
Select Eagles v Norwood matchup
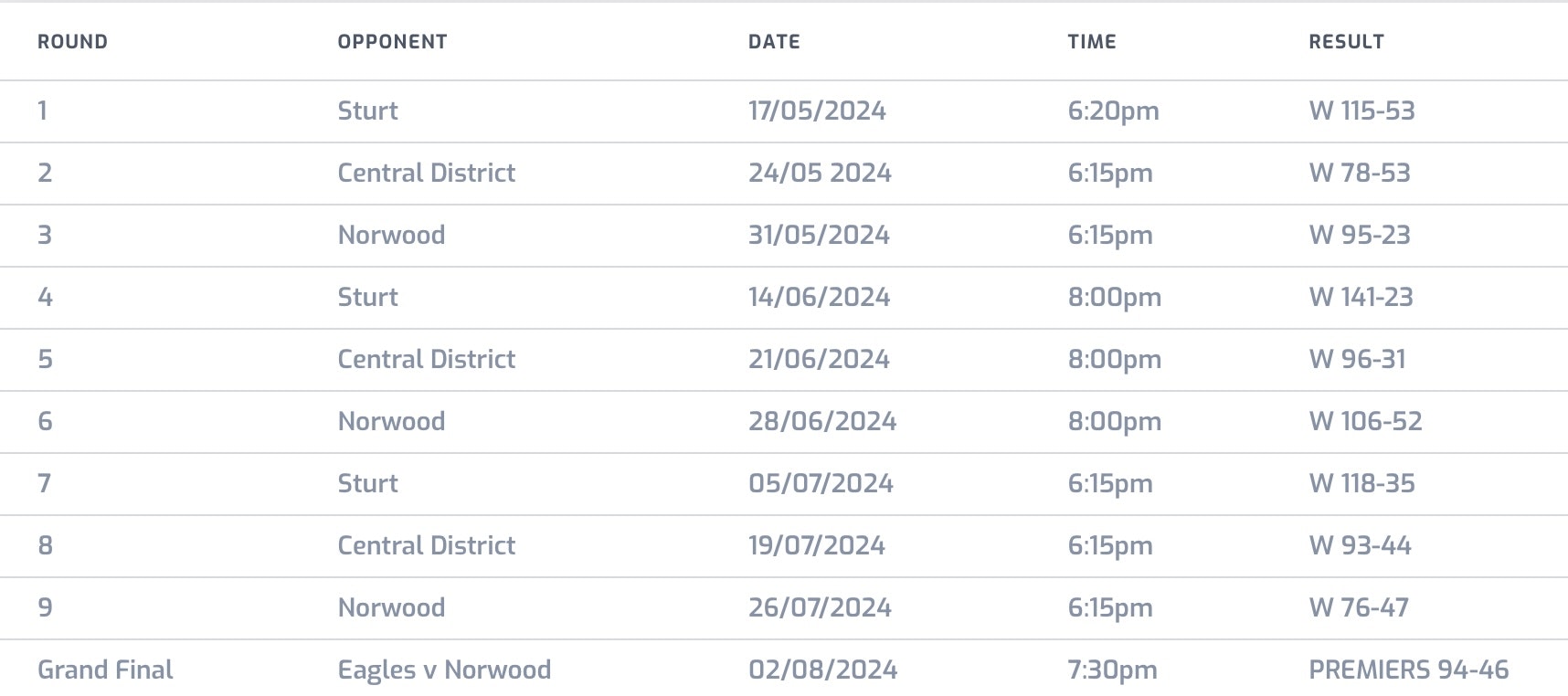(x=444, y=670)
